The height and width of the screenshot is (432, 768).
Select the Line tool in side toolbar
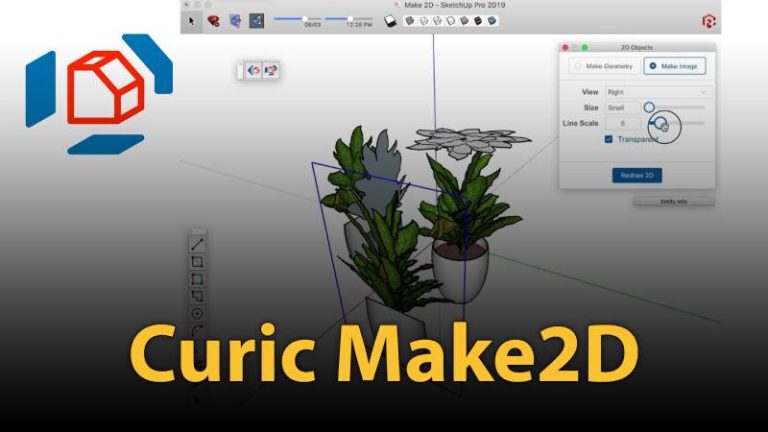[x=197, y=244]
